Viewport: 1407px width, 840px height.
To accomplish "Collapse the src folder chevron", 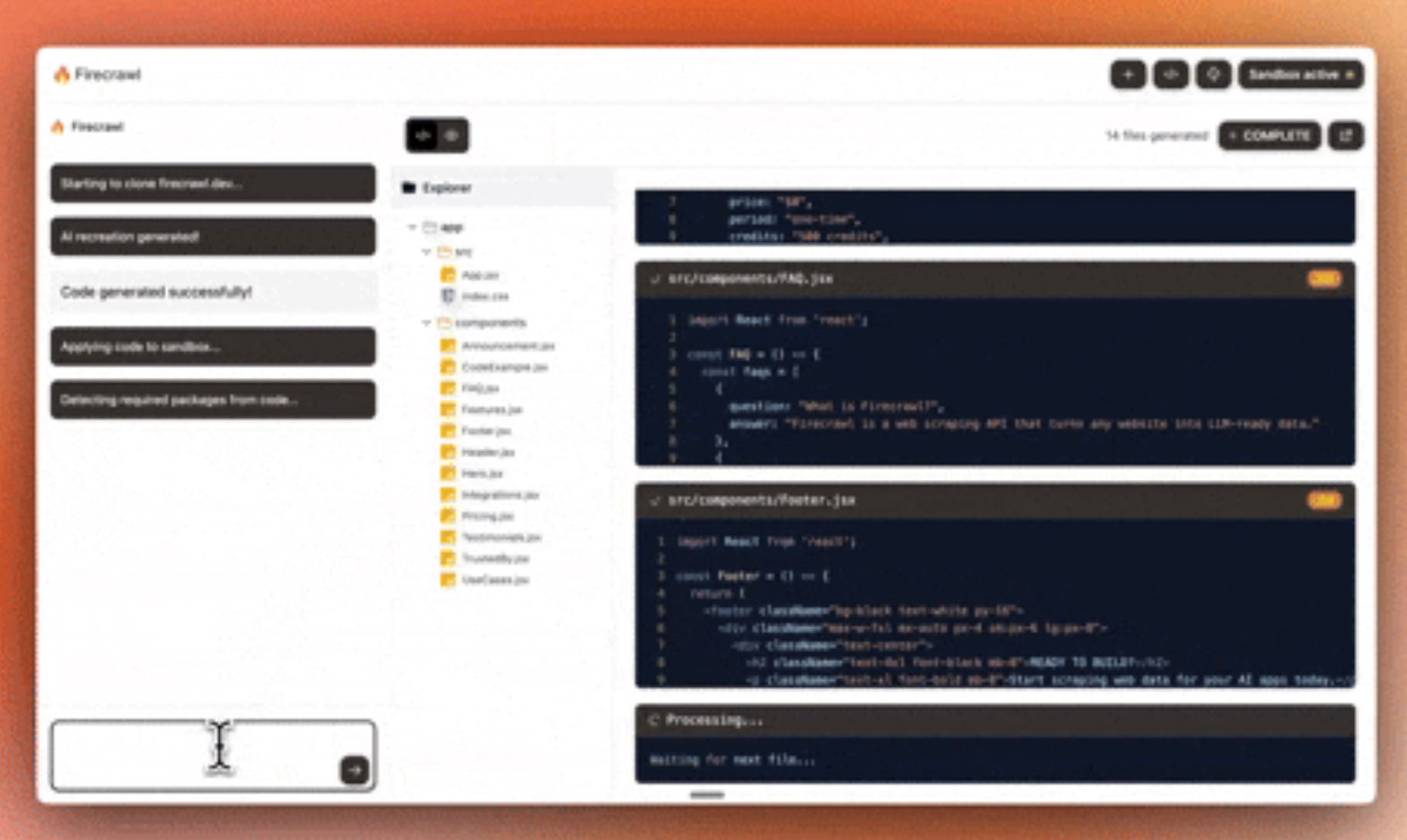I will tap(427, 252).
